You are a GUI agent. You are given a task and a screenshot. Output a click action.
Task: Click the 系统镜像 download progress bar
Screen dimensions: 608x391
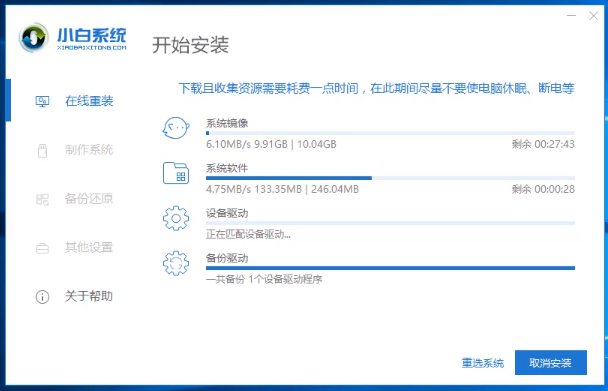390,133
